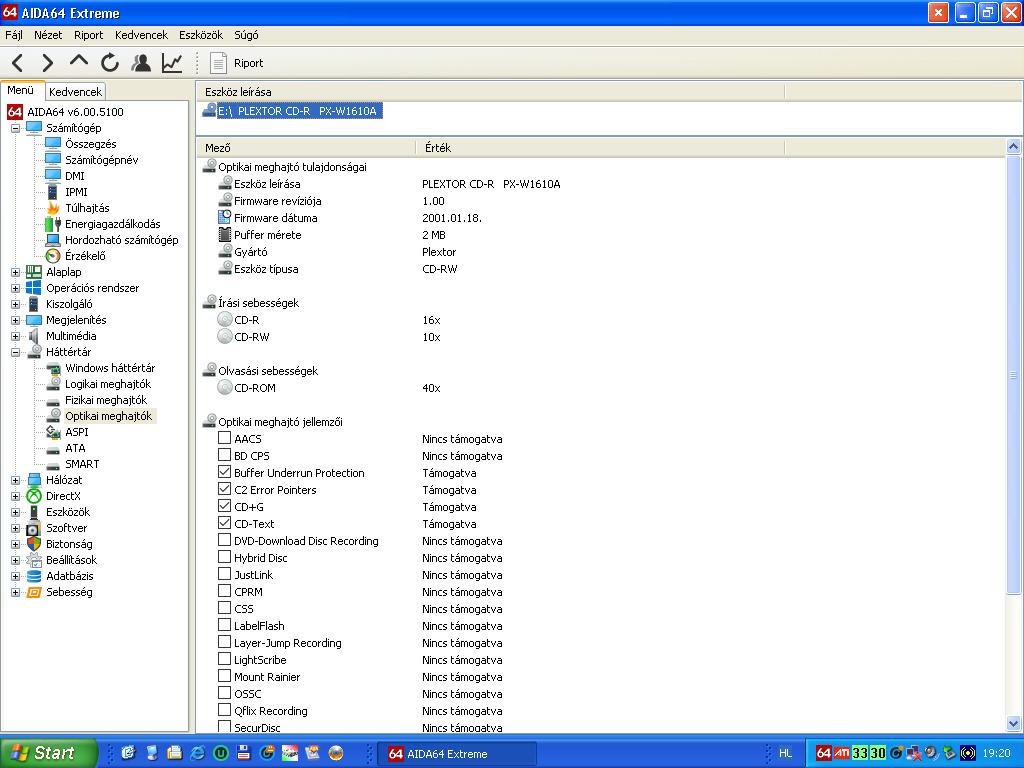1024x768 pixels.
Task: Click the Mező column header
Action: click(x=306, y=148)
